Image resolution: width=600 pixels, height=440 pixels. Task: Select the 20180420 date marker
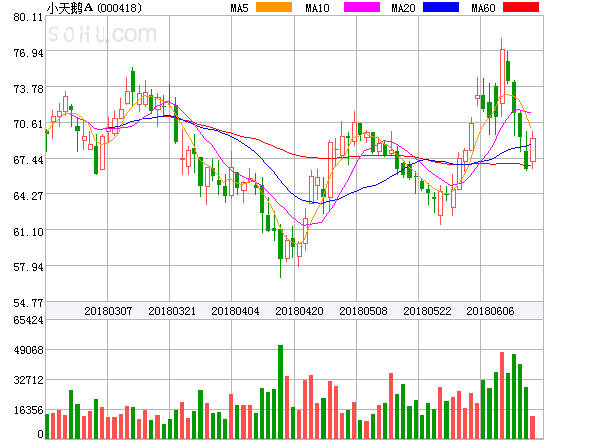pos(299,311)
